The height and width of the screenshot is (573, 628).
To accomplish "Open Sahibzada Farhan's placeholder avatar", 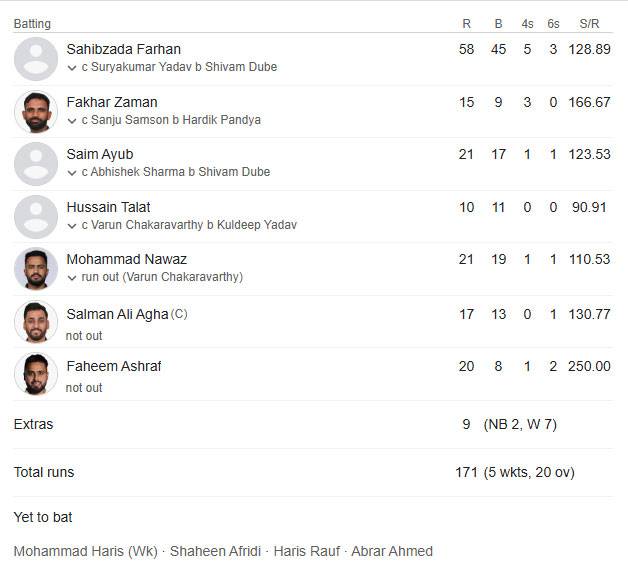I will point(36,59).
